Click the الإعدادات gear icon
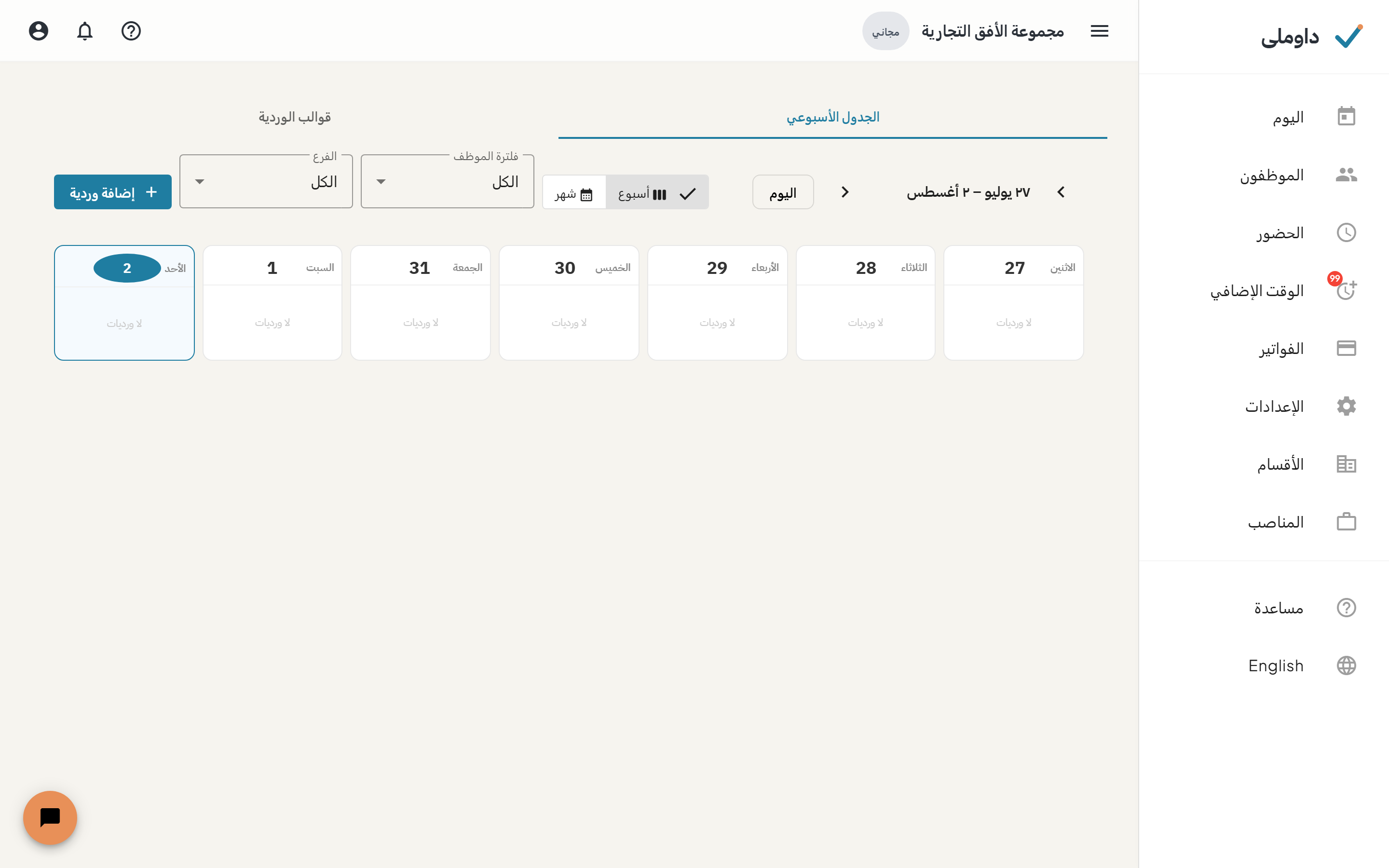 click(x=1346, y=406)
